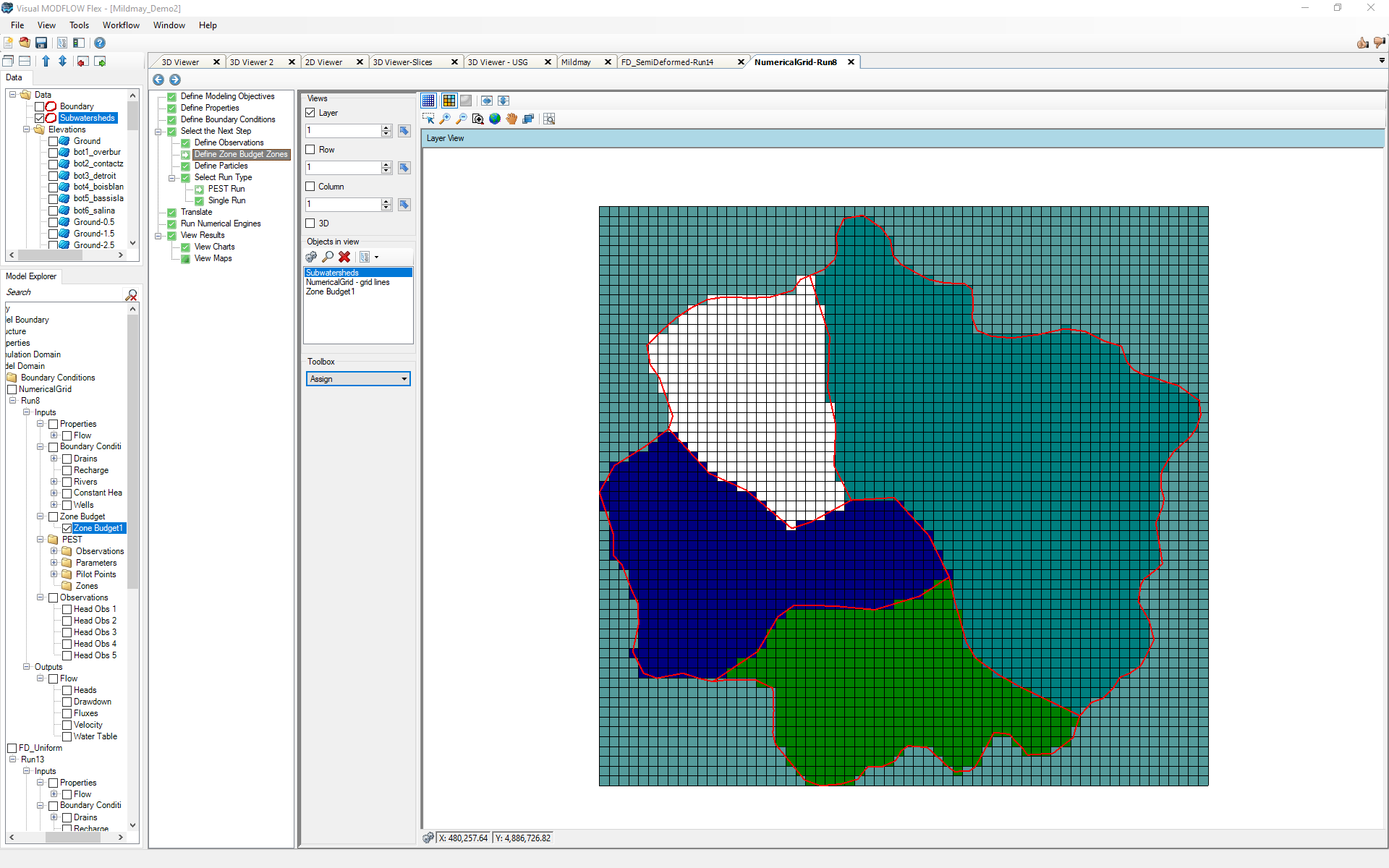The width and height of the screenshot is (1389, 868).
Task: Switch to grid cells color view icon
Action: [x=449, y=101]
